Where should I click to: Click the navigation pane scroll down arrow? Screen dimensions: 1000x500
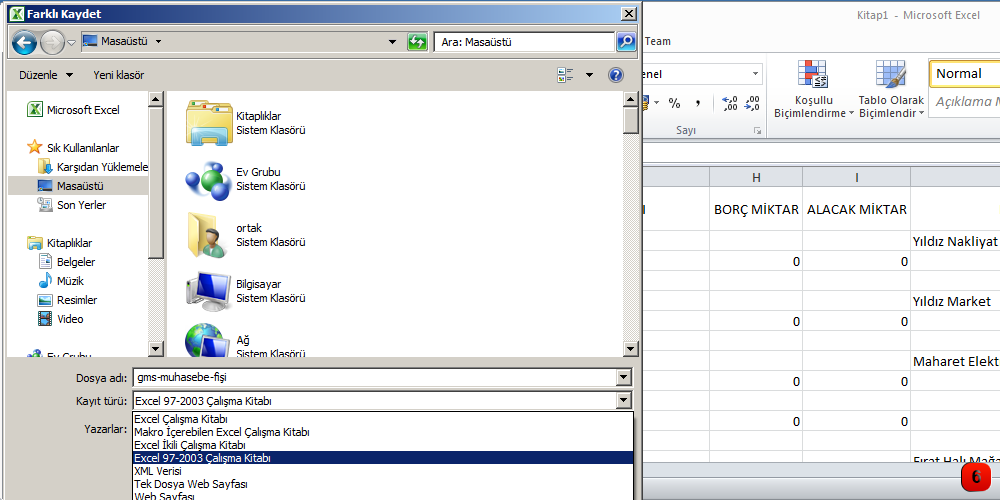click(x=156, y=349)
